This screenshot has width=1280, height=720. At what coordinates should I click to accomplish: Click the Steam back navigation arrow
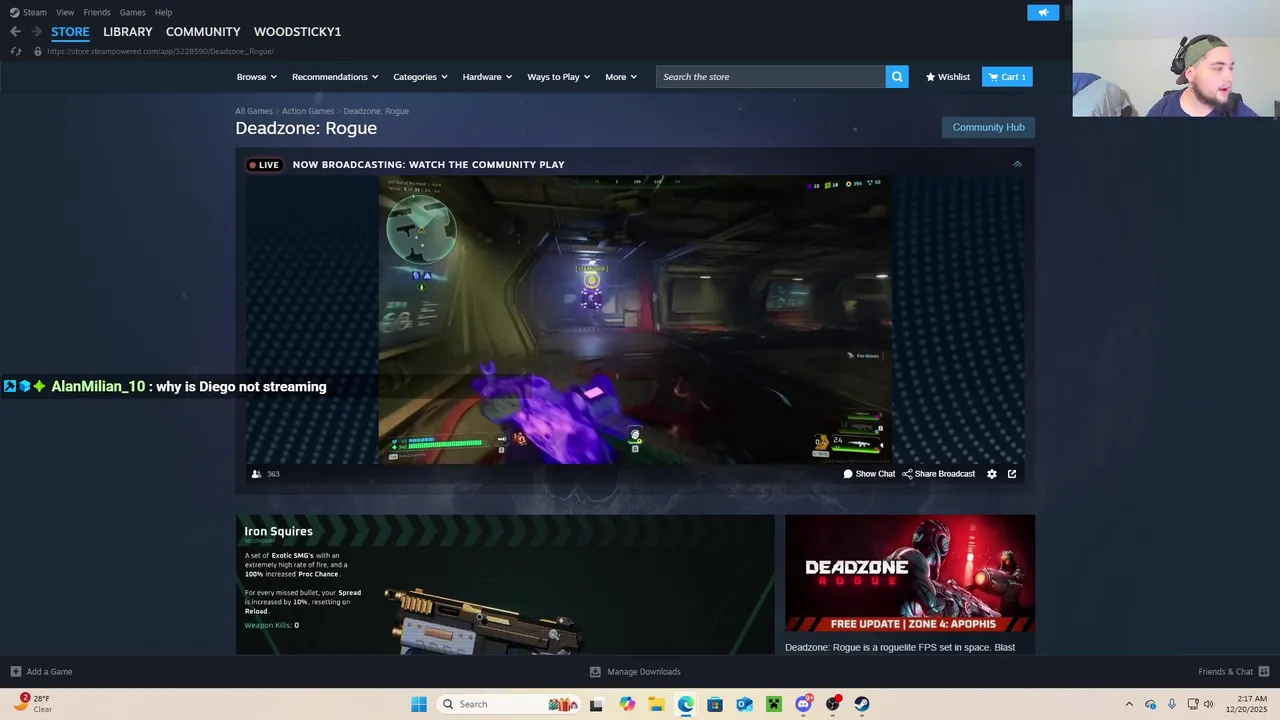point(15,32)
